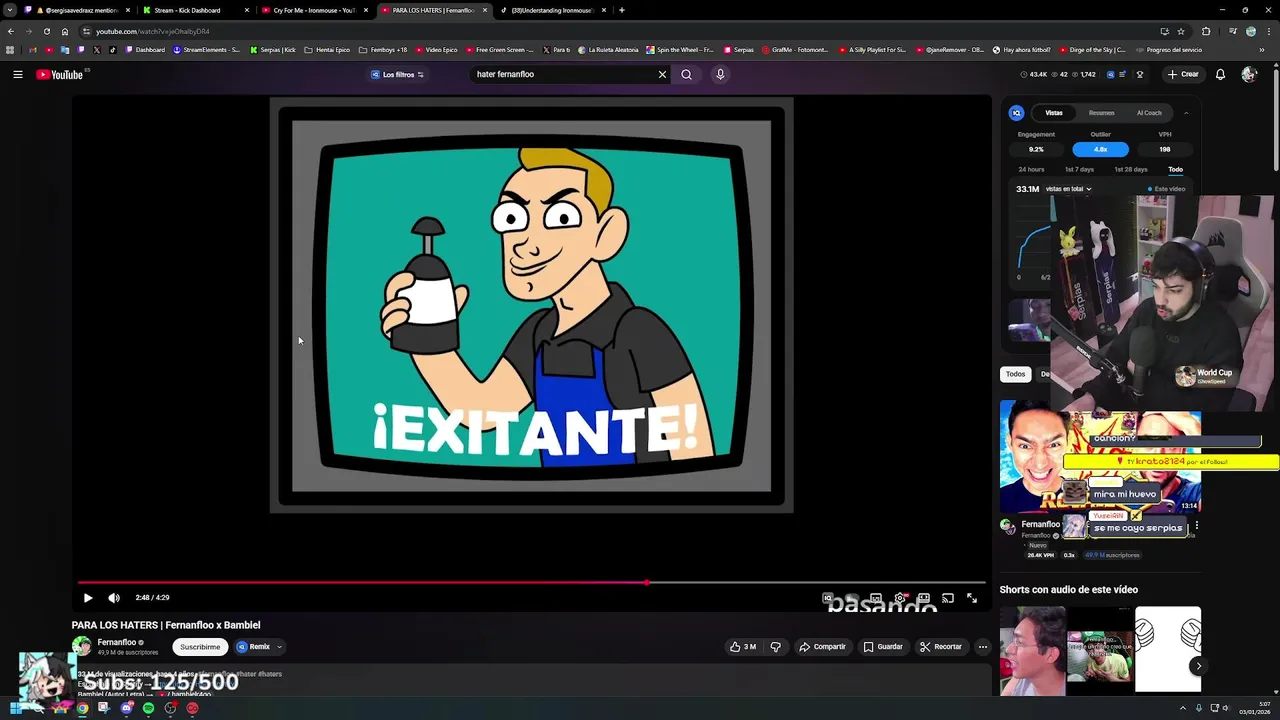This screenshot has height=720, width=1280.
Task: Open the Fernanfloo channel avatar
Action: (82, 647)
